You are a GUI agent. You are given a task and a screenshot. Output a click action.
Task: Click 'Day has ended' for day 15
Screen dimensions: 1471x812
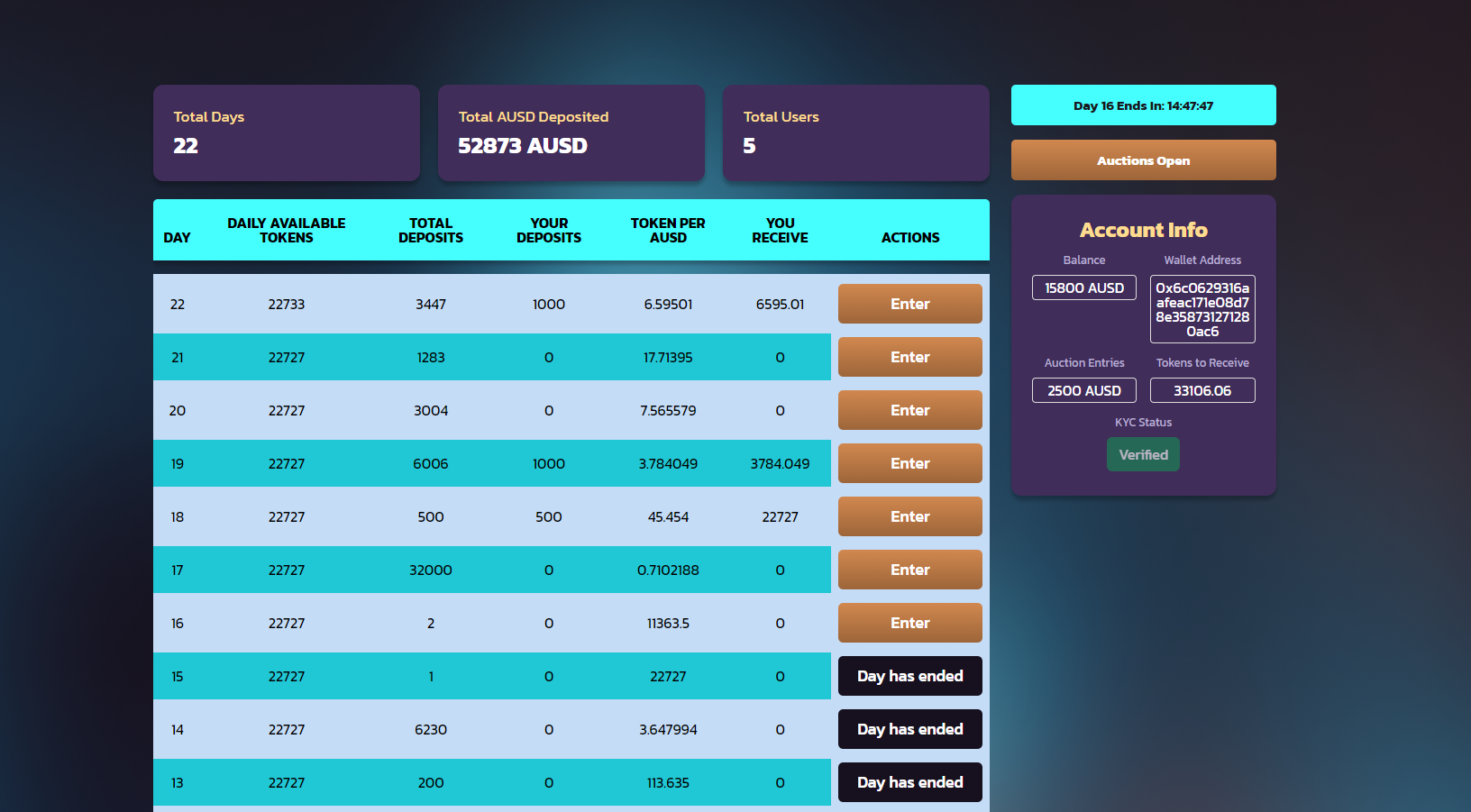point(909,676)
